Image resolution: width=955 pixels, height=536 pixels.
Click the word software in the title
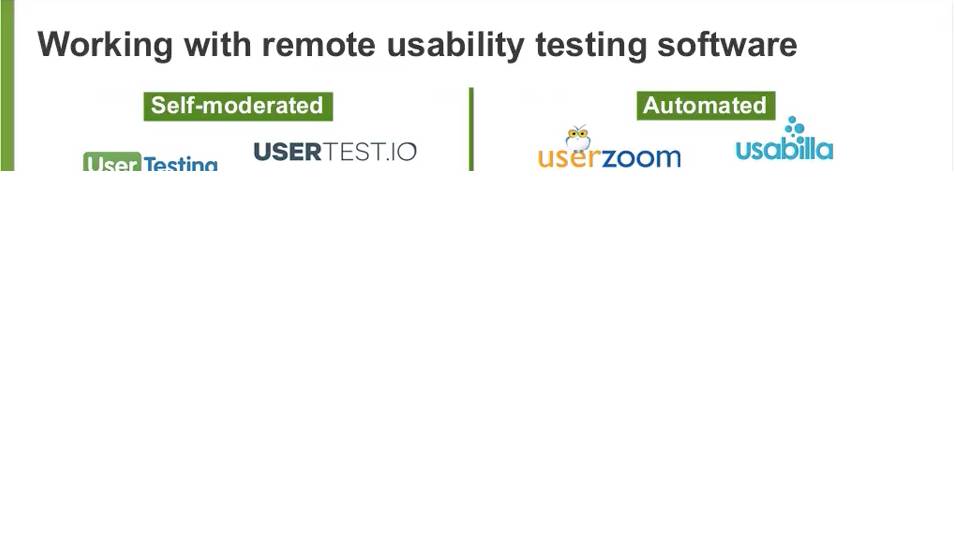(x=727, y=44)
